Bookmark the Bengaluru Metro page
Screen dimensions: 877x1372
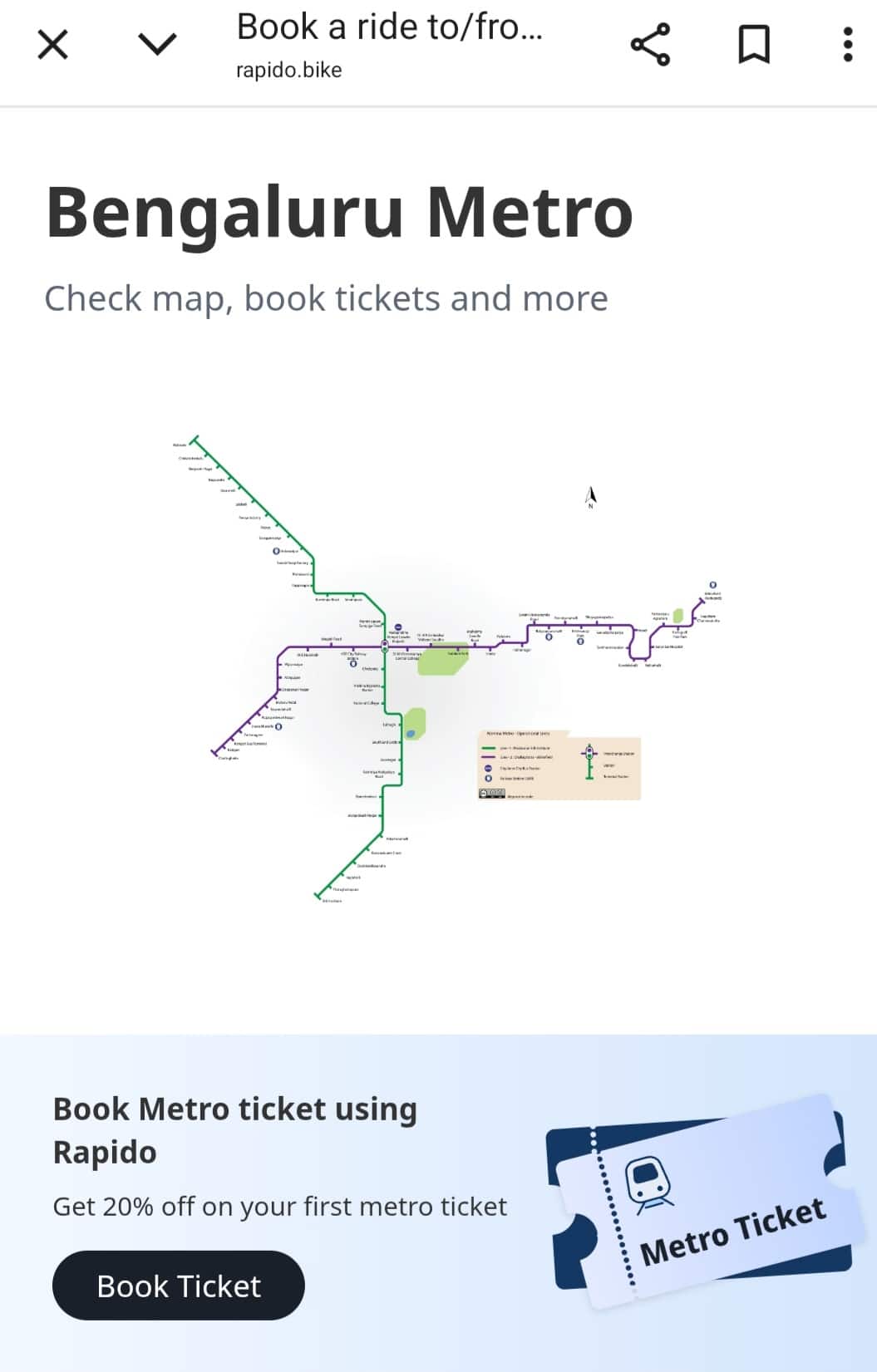pyautogui.click(x=754, y=45)
